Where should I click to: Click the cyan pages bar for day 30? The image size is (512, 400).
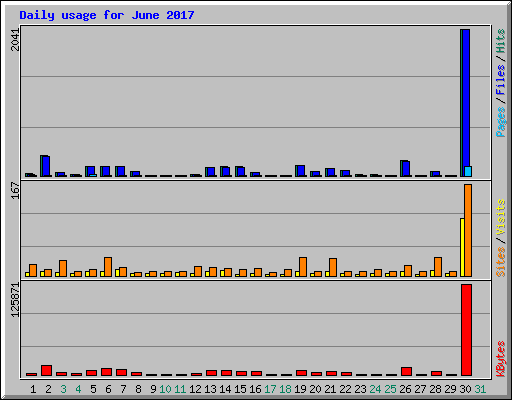(468, 171)
